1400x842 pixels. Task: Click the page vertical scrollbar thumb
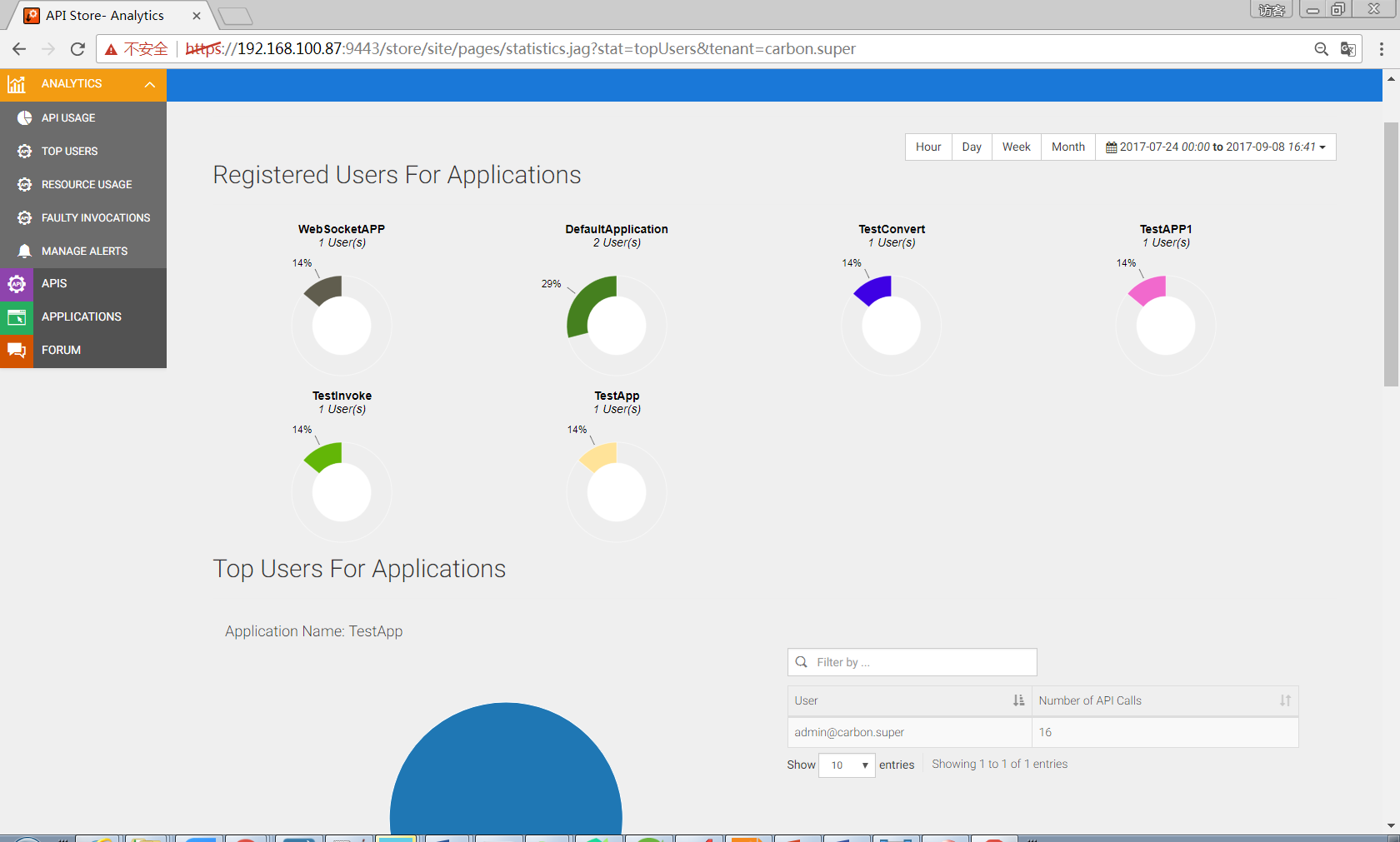coord(1391,254)
